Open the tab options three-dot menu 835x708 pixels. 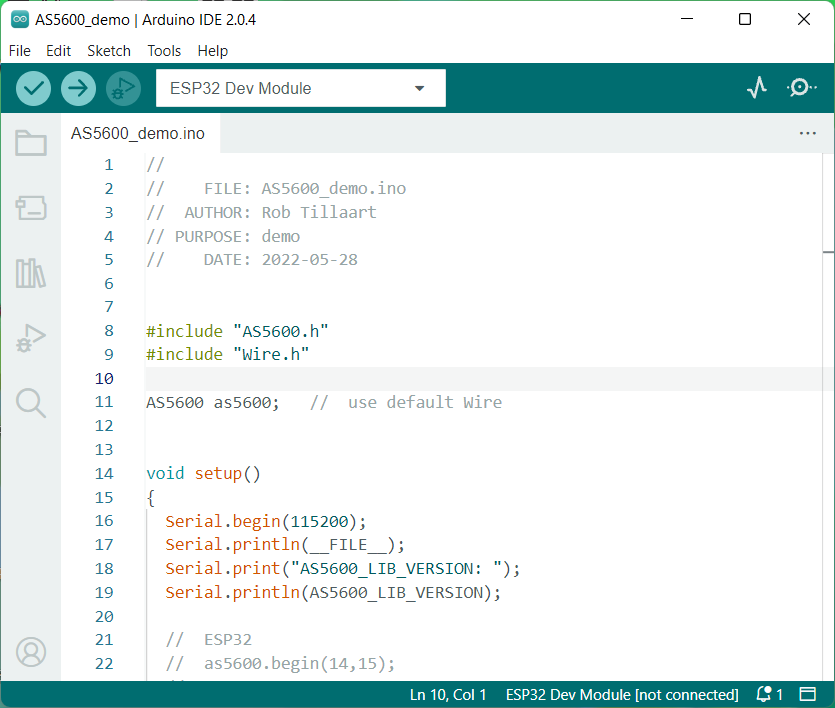(807, 133)
